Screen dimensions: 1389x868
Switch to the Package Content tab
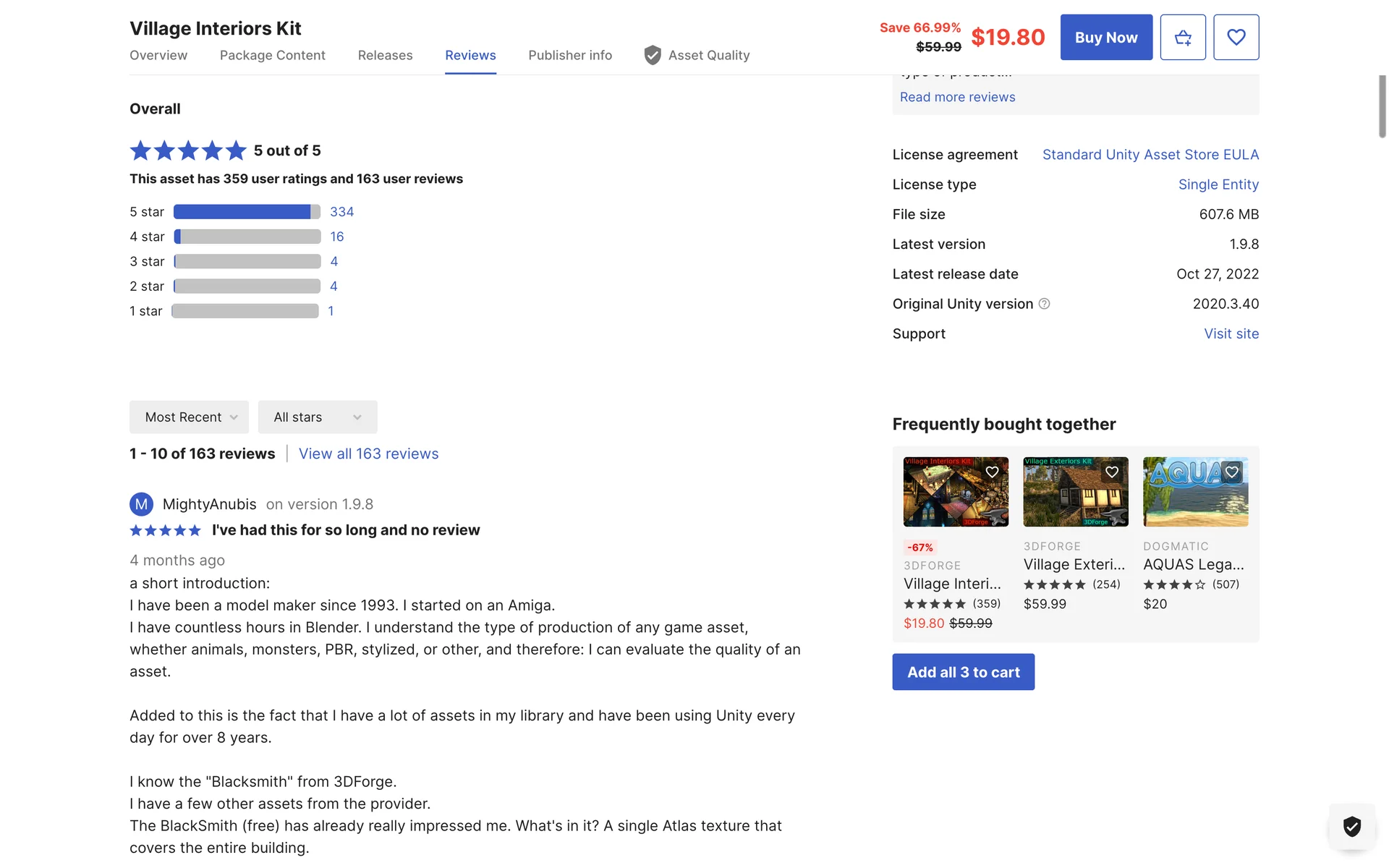click(272, 55)
